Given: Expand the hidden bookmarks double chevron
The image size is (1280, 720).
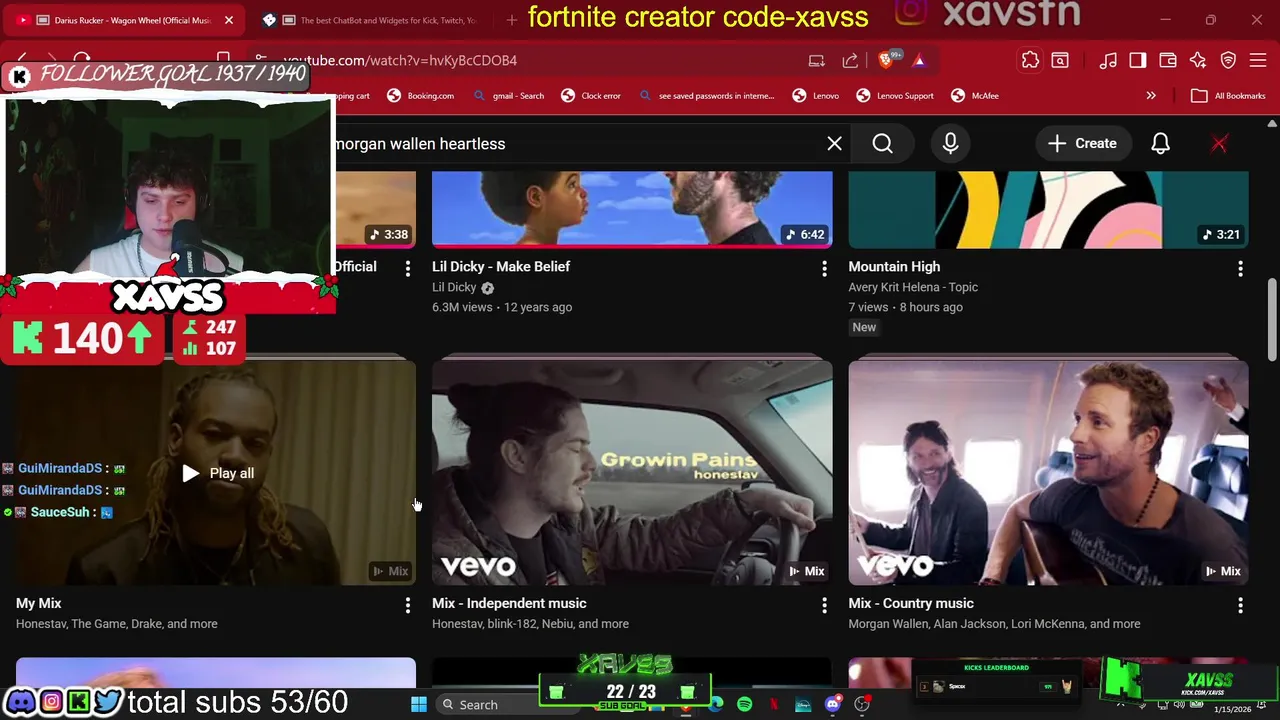Looking at the screenshot, I should tap(1151, 96).
